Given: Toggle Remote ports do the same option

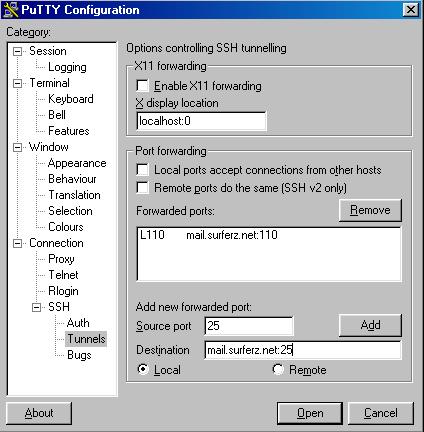Looking at the screenshot, I should tap(143, 188).
